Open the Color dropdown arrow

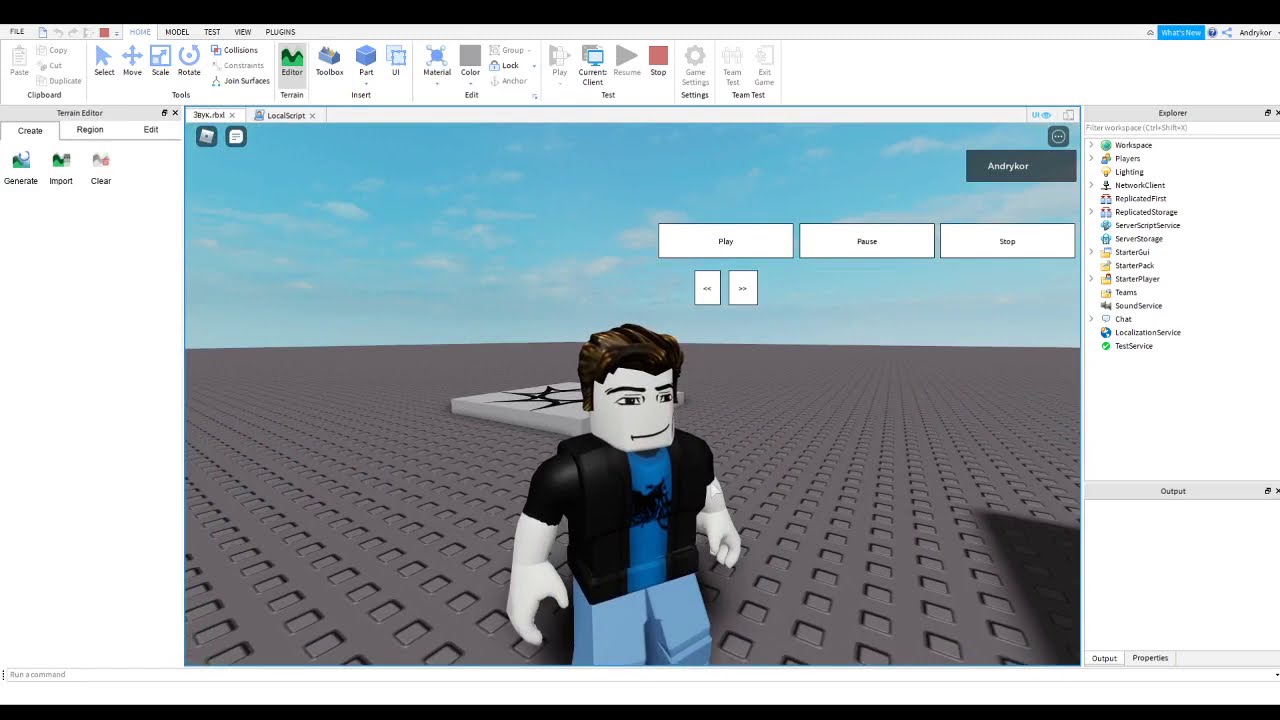click(x=470, y=83)
